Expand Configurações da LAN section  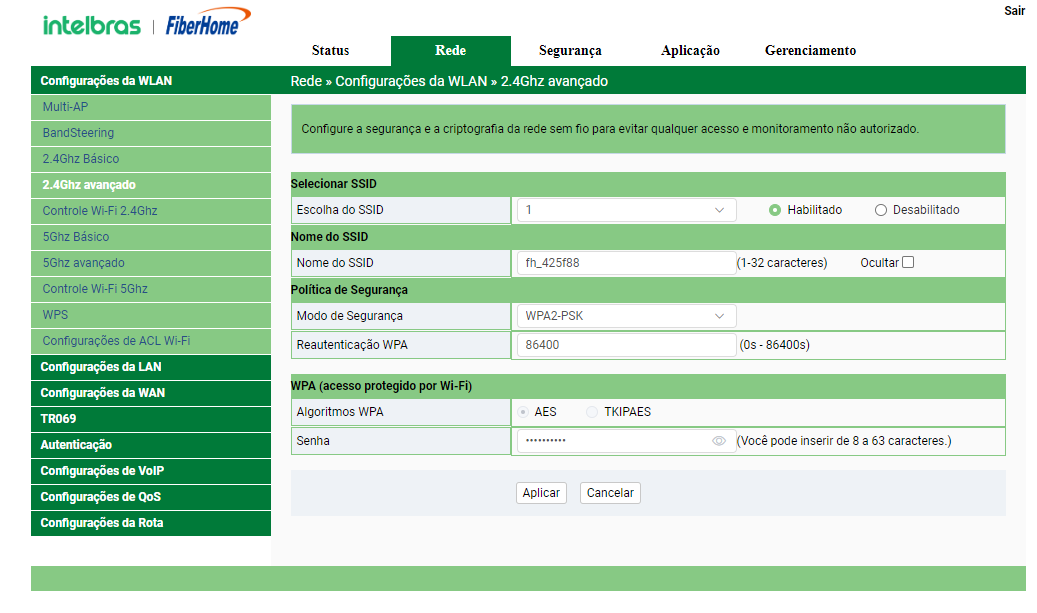pos(151,367)
